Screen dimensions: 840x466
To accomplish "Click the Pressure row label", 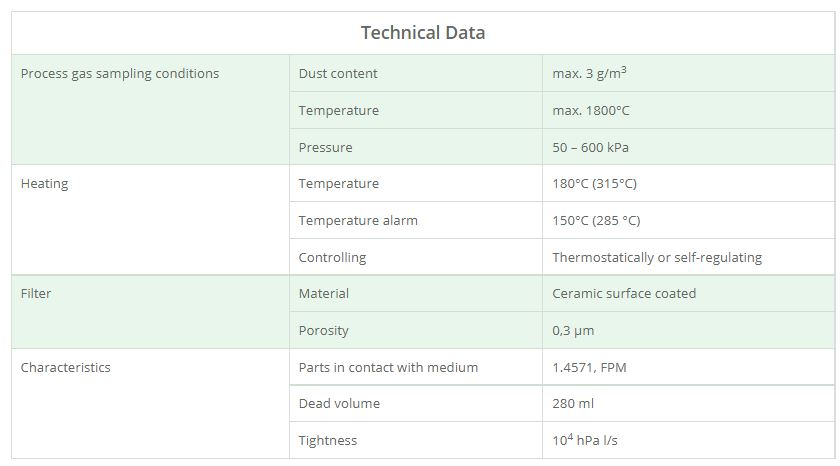I will (325, 148).
